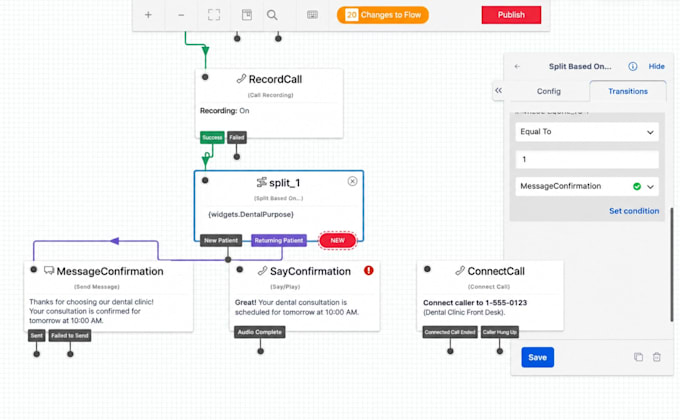The height and width of the screenshot is (420, 680).
Task: Show keyboard shortcuts icon
Action: (312, 15)
